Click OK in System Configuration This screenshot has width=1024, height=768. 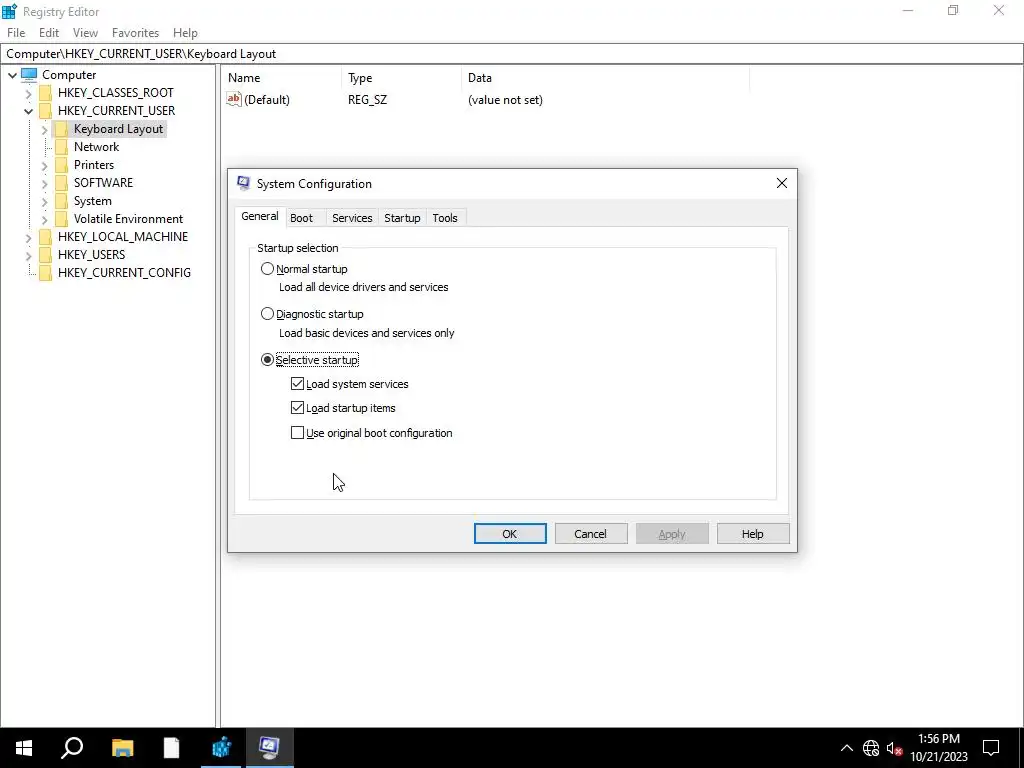click(510, 534)
